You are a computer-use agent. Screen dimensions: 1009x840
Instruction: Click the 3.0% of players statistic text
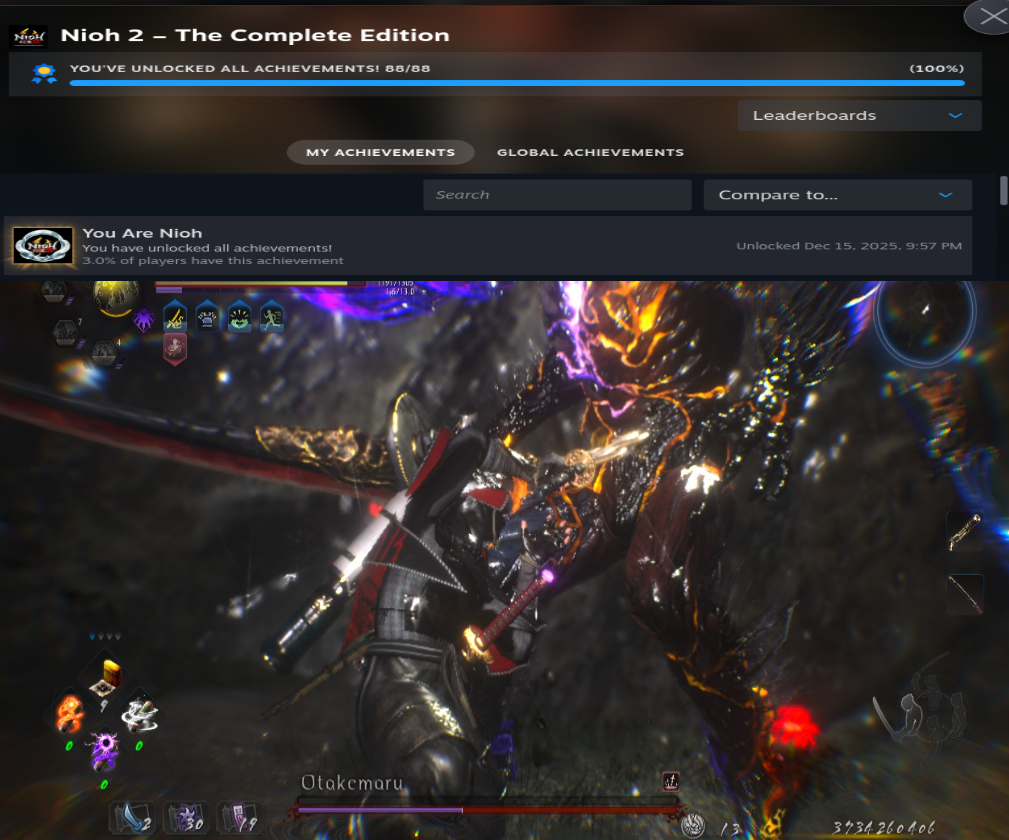212,261
